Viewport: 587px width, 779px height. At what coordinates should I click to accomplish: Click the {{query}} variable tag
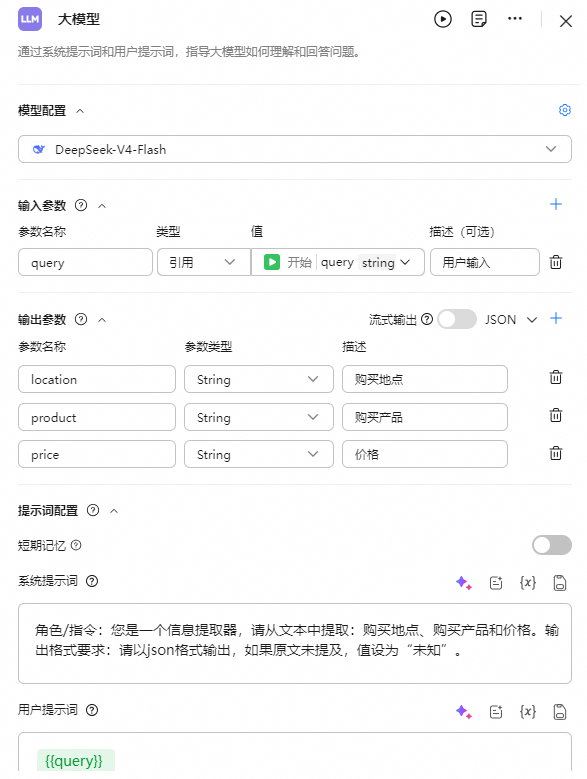pos(75,761)
